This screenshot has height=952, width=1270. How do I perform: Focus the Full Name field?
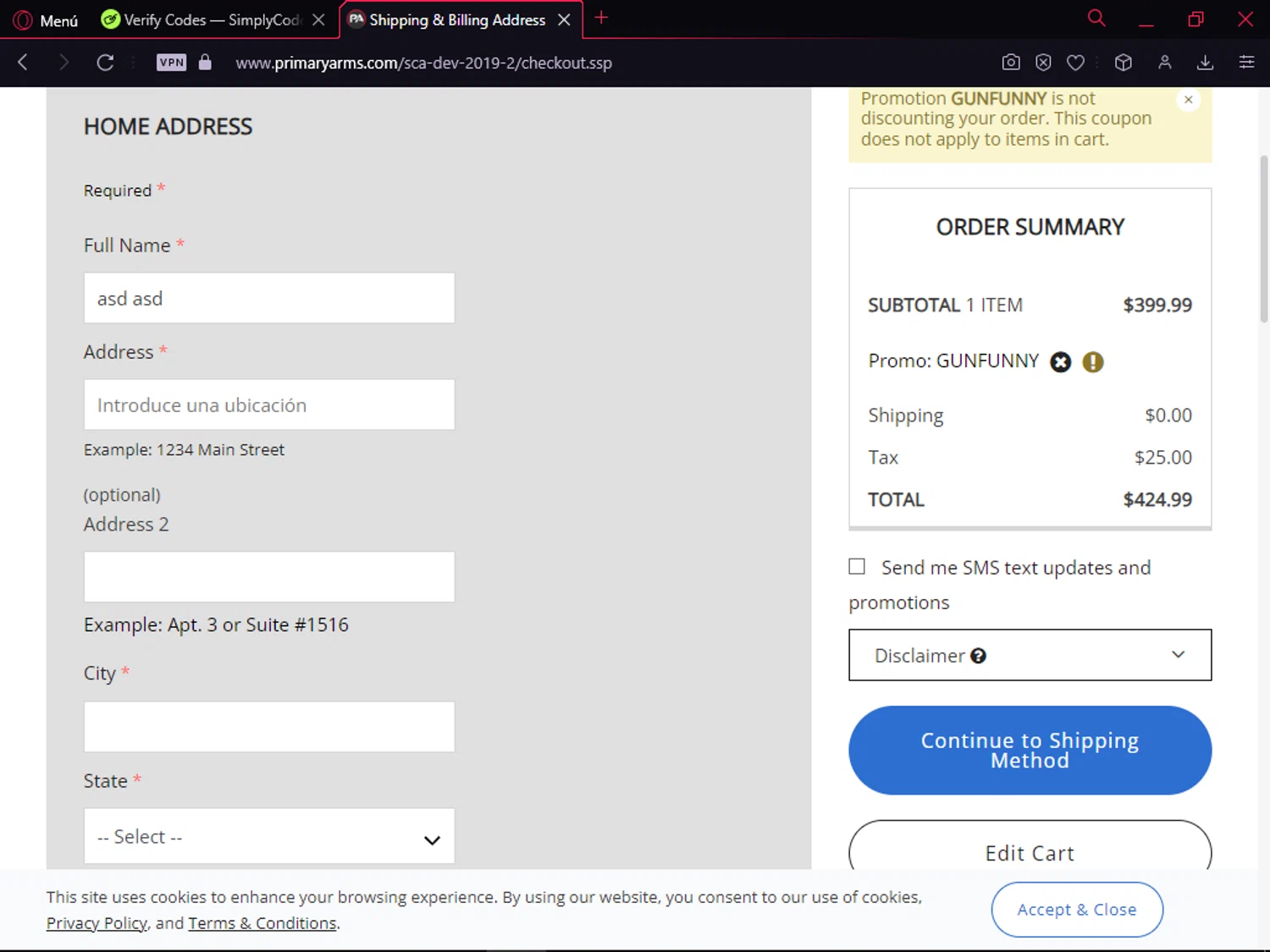point(269,298)
